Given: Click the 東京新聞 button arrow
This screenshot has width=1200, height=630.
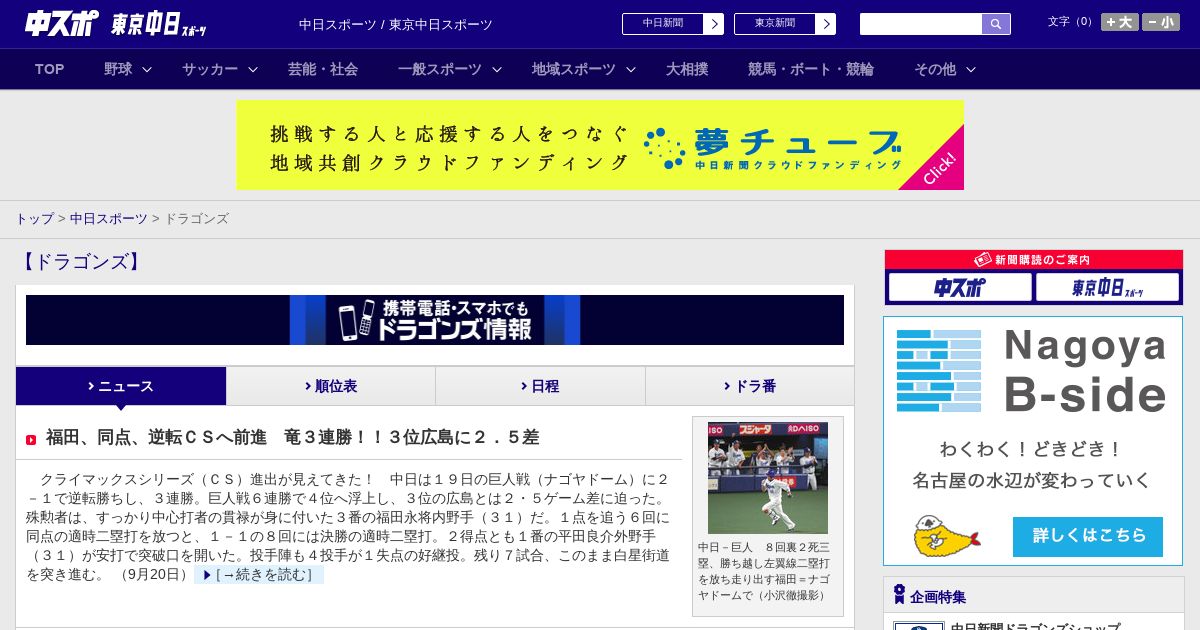Looking at the screenshot, I should click(825, 24).
